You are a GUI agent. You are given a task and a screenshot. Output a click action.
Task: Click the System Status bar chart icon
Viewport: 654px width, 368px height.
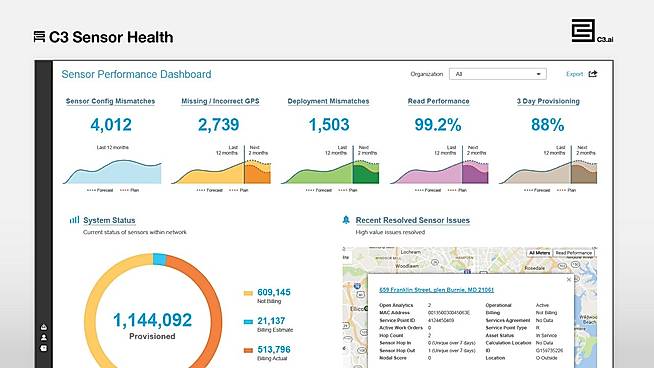pyautogui.click(x=74, y=219)
